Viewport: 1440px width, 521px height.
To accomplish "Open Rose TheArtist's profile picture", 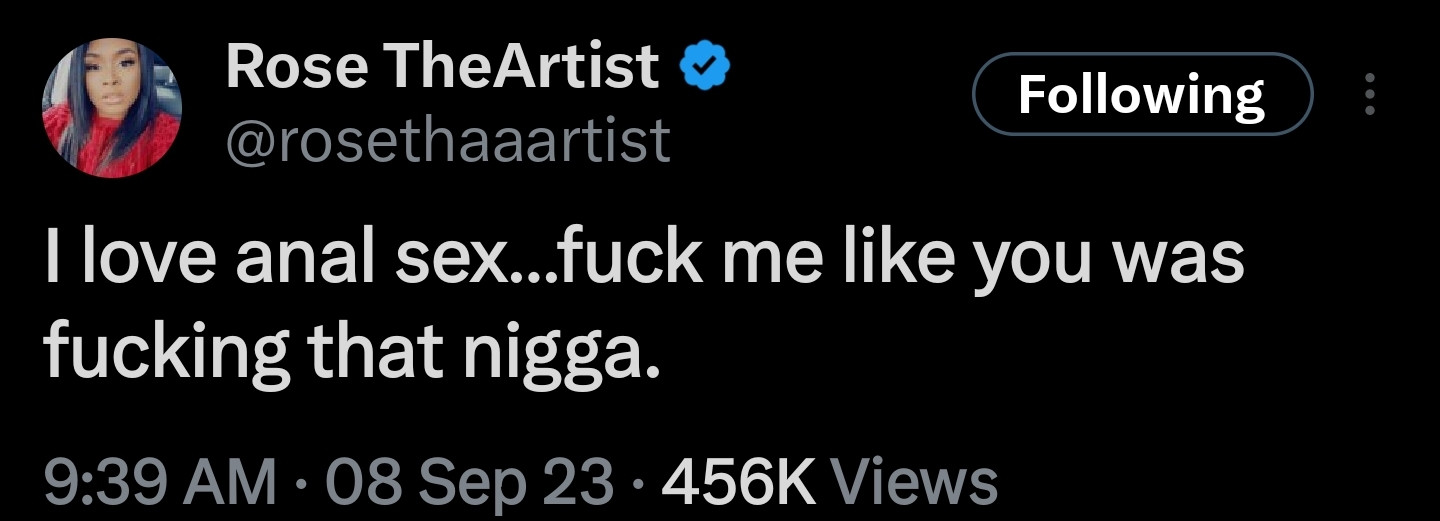I will point(111,108).
